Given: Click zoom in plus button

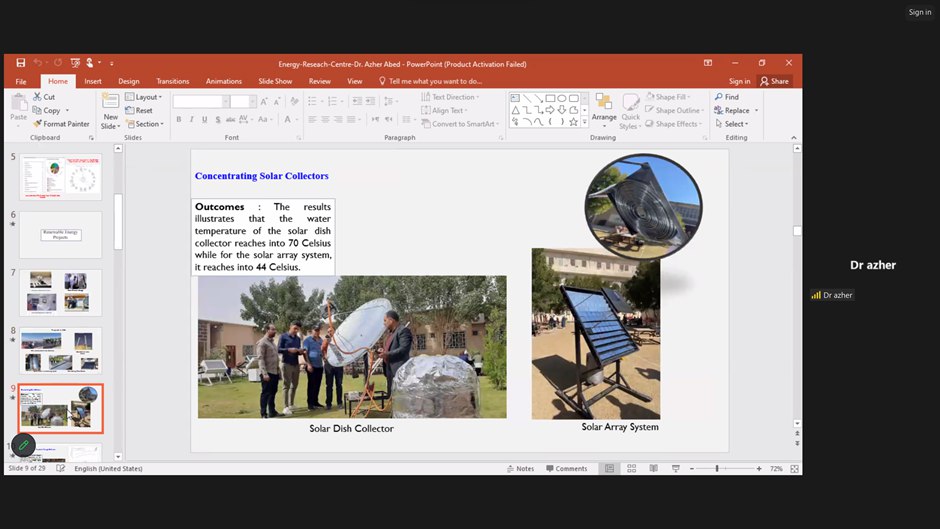Looking at the screenshot, I should 759,468.
